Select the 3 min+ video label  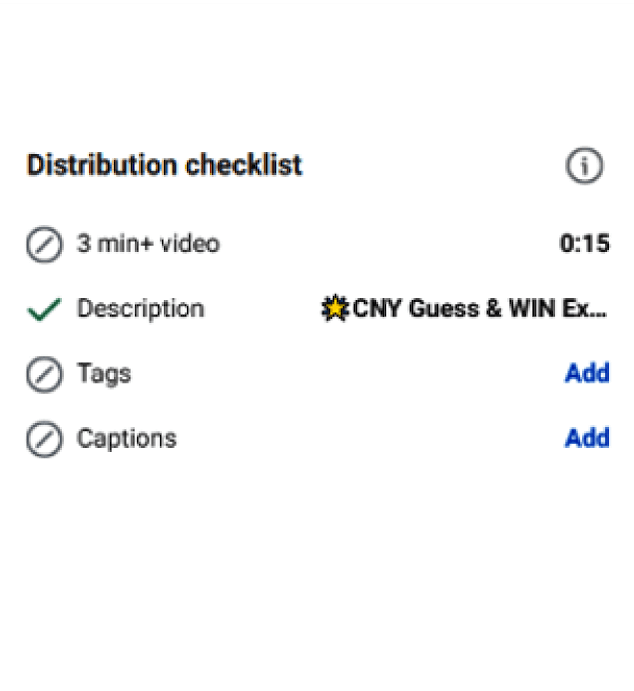[148, 244]
